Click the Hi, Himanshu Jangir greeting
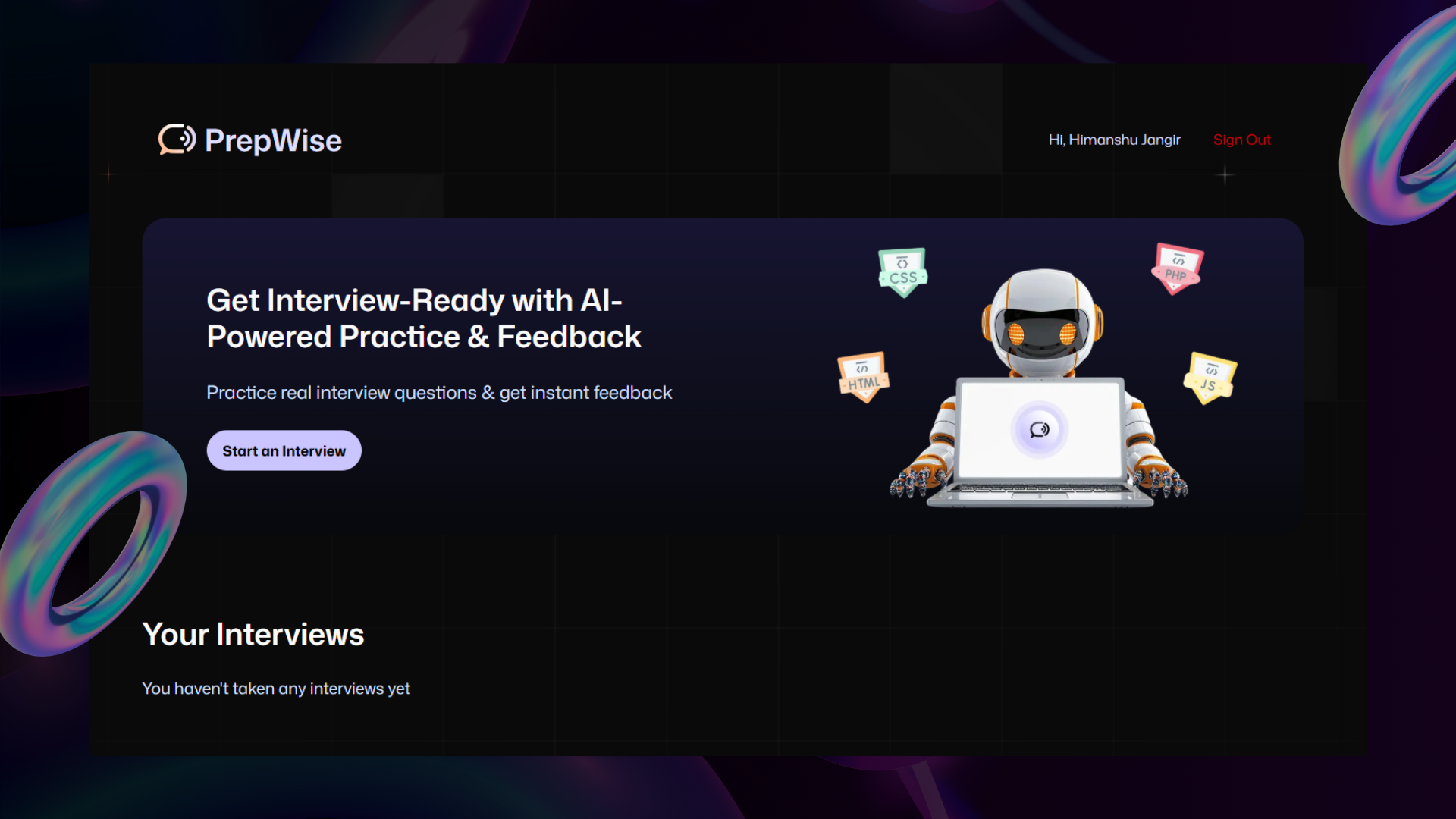This screenshot has height=819, width=1456. click(x=1114, y=140)
